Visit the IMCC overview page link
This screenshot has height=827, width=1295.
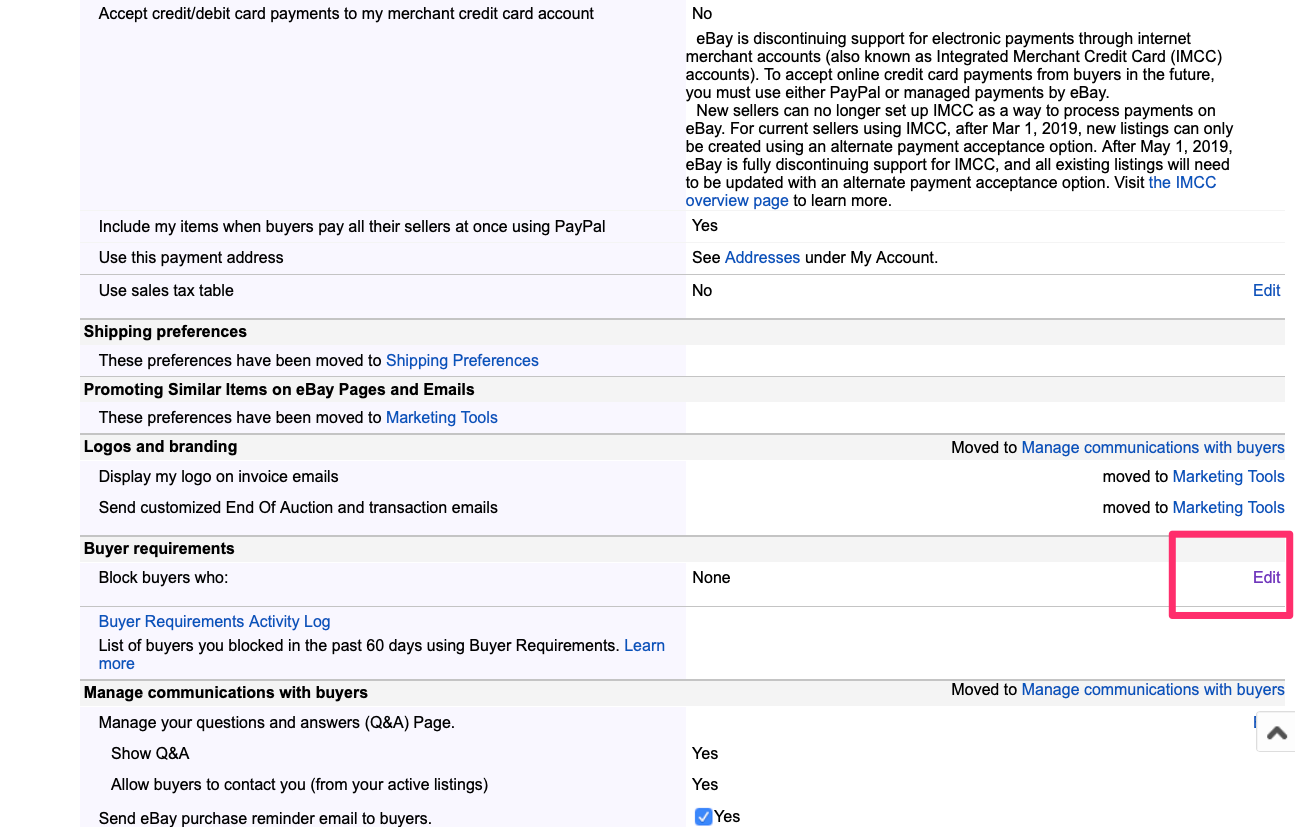tap(1182, 183)
